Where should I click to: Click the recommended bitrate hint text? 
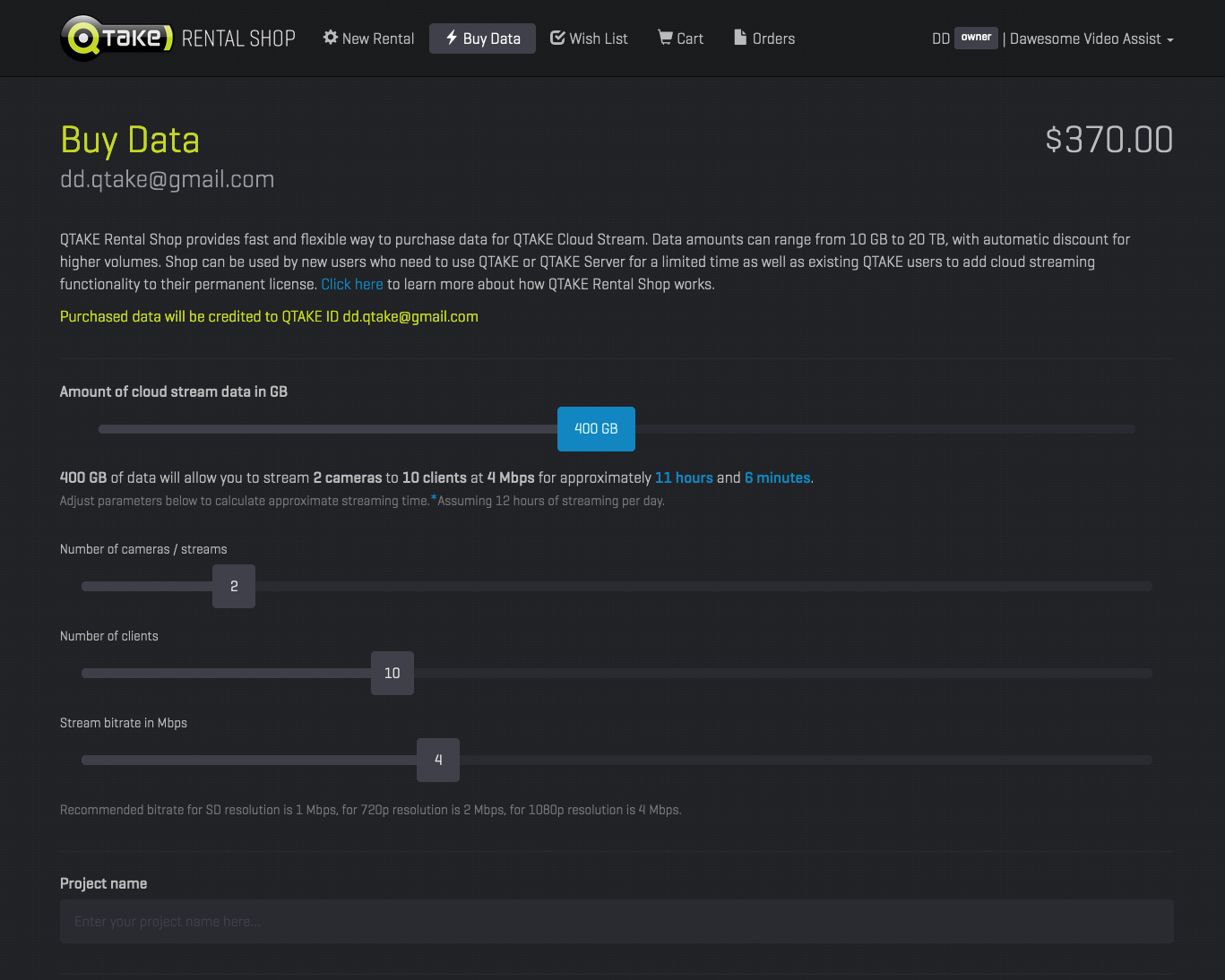click(x=371, y=810)
